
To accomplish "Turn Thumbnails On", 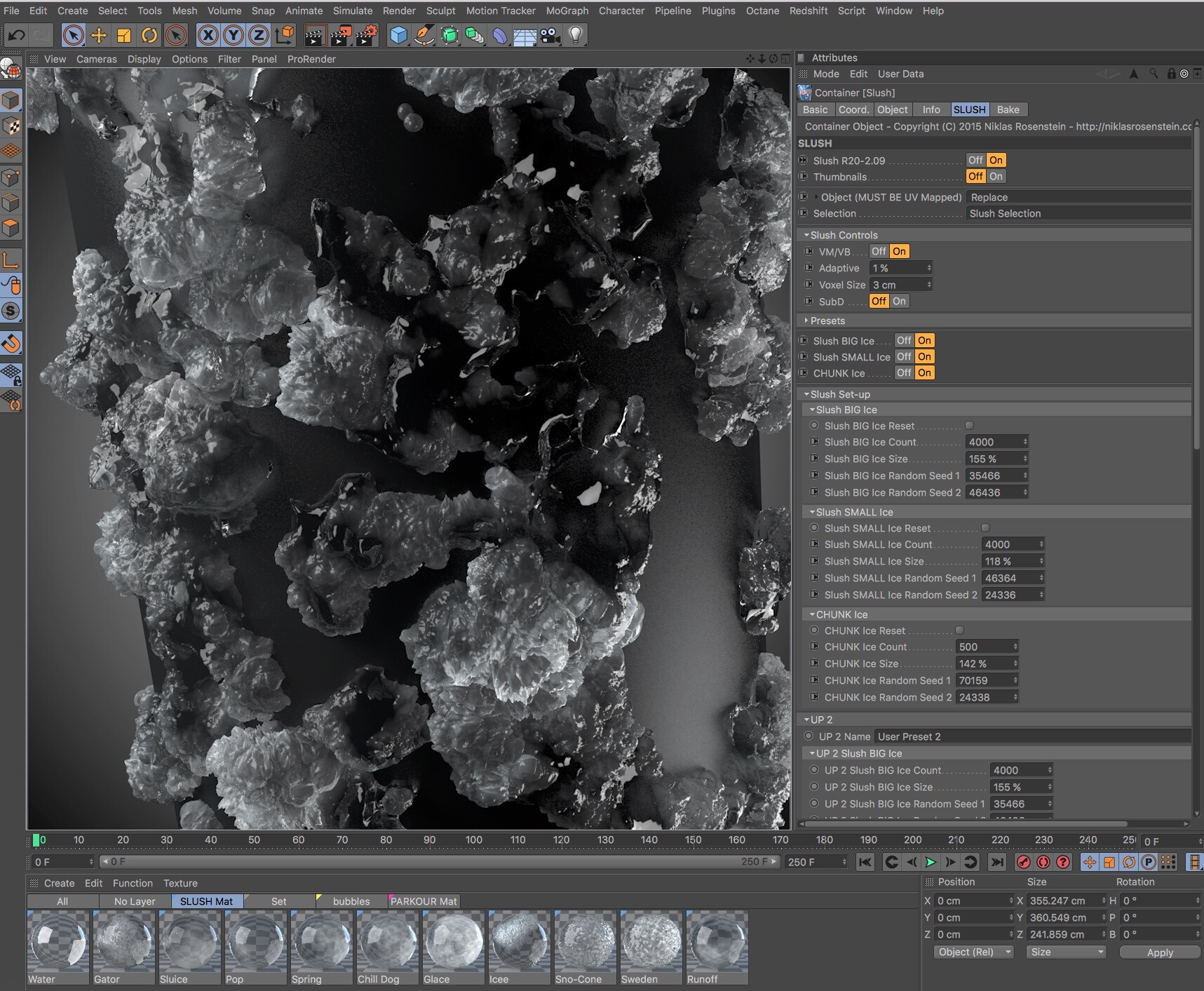I will click(x=996, y=177).
